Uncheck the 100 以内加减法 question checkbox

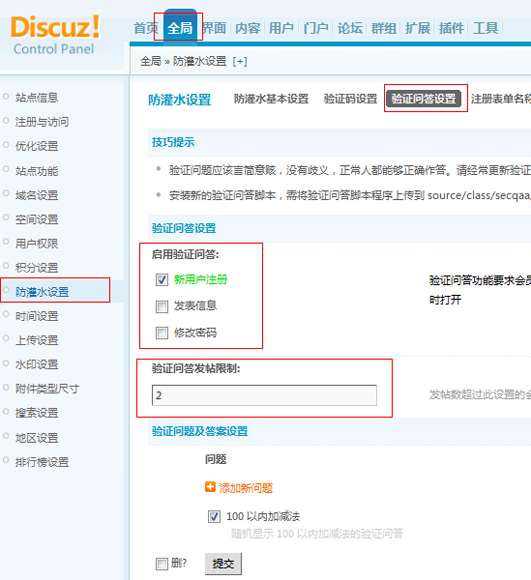(x=214, y=516)
